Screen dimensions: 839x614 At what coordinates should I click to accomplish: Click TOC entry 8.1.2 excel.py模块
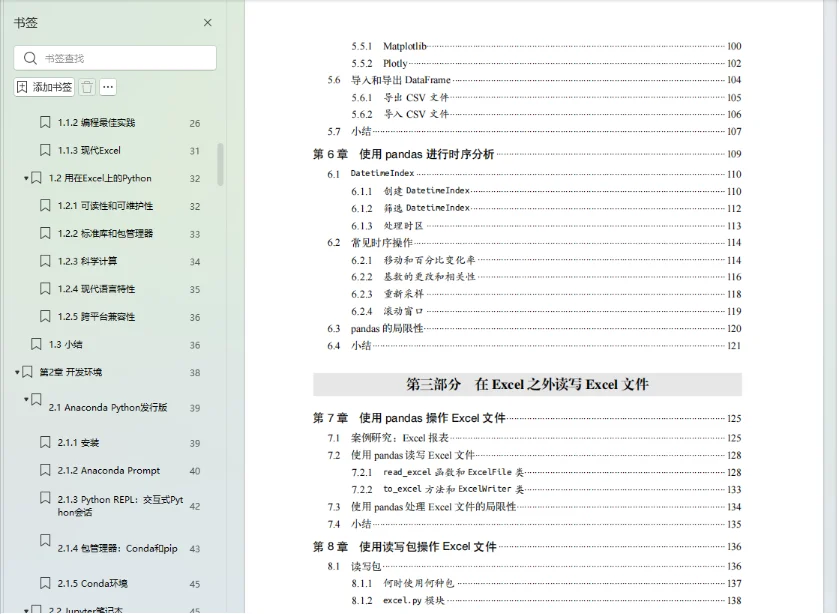(x=546, y=601)
